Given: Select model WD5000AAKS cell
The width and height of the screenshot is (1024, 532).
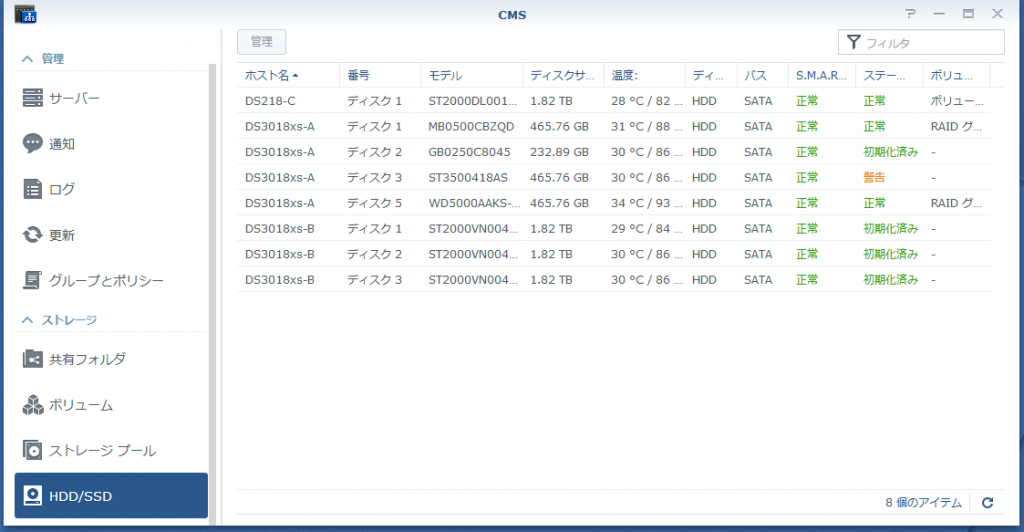Looking at the screenshot, I should click(473, 203).
